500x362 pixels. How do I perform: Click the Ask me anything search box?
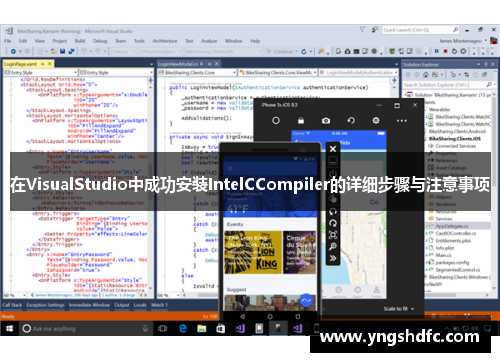coord(86,329)
